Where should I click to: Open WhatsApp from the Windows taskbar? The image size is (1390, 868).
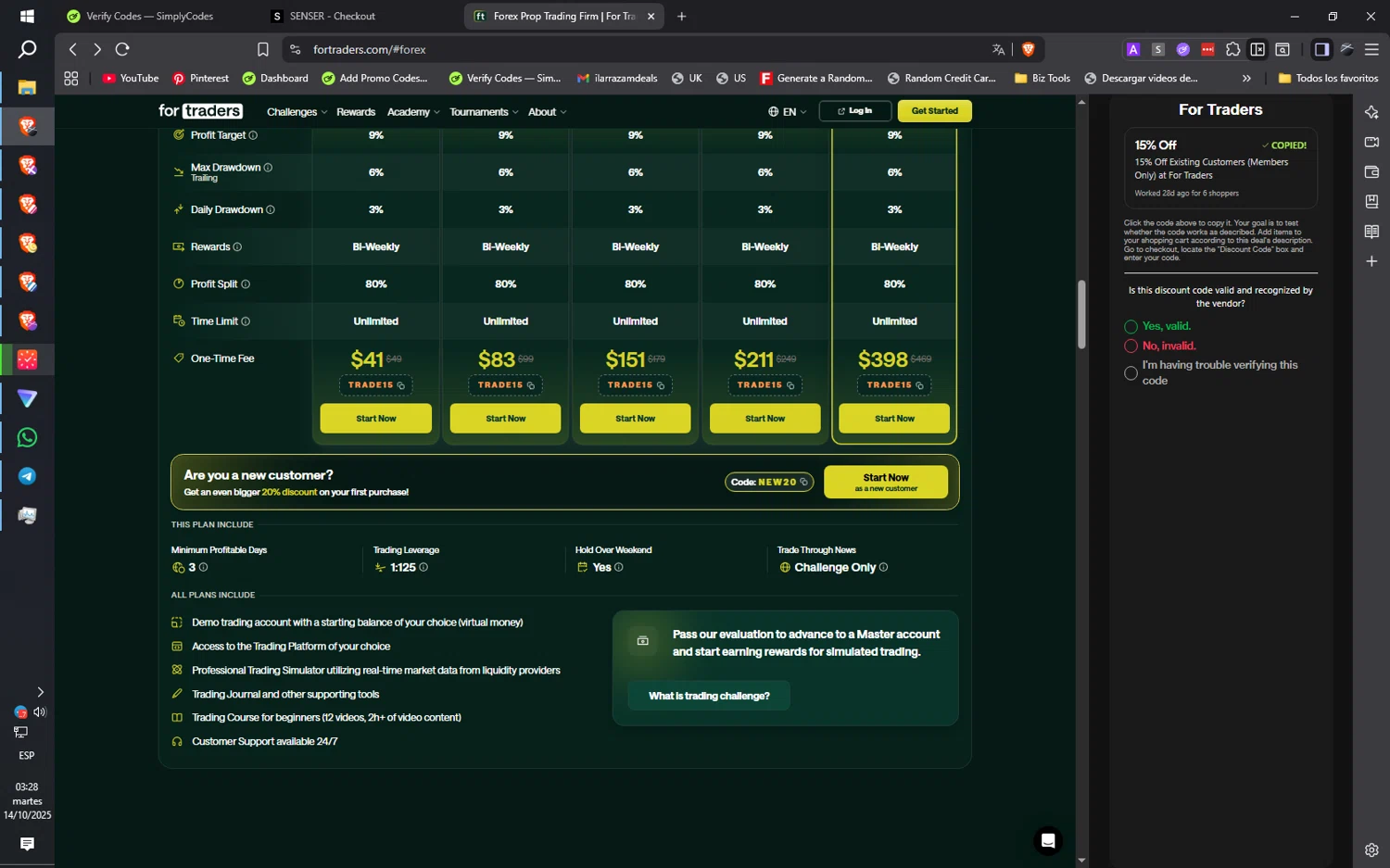(27, 437)
